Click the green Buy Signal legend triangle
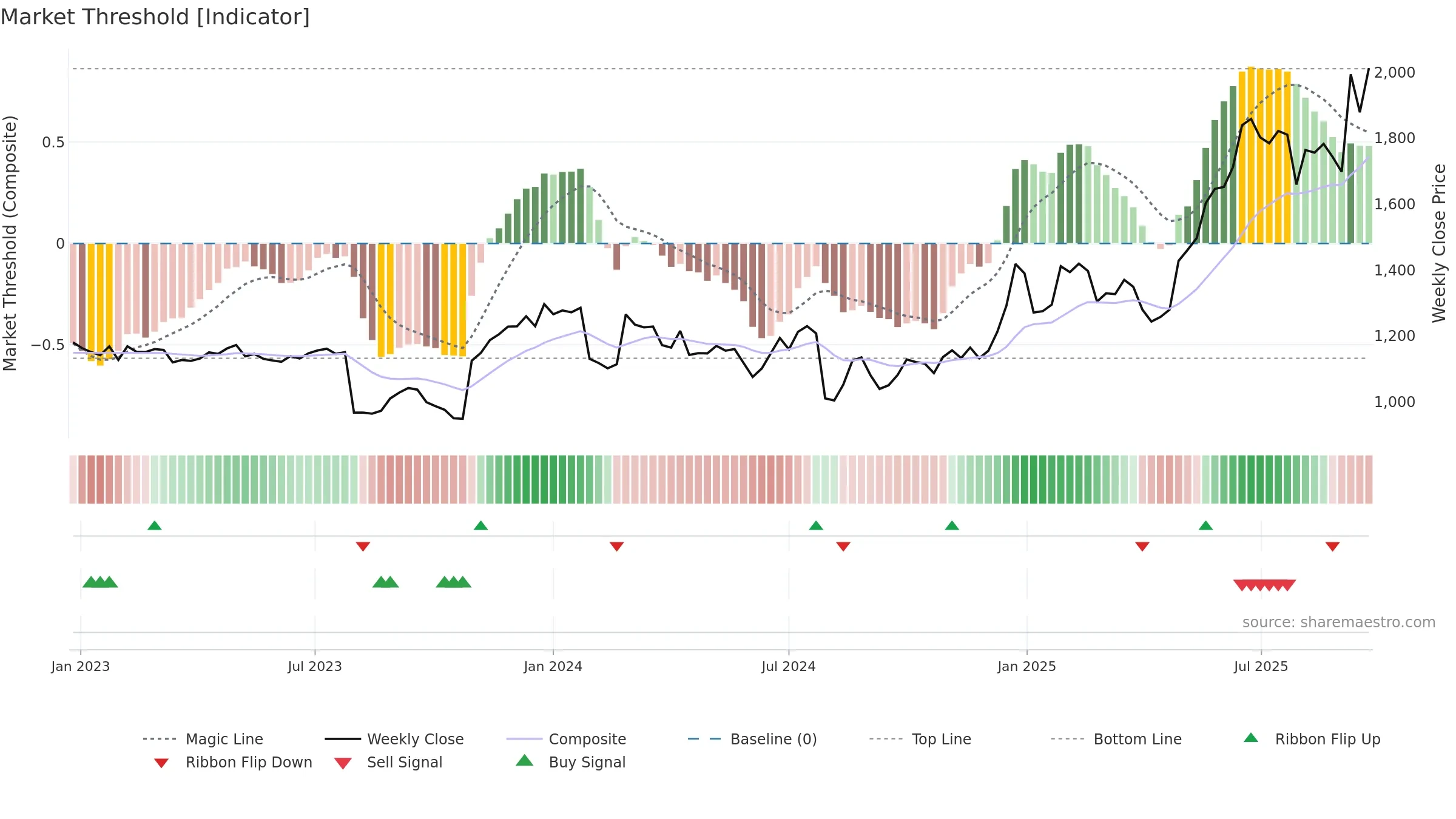1456x819 pixels. [525, 760]
